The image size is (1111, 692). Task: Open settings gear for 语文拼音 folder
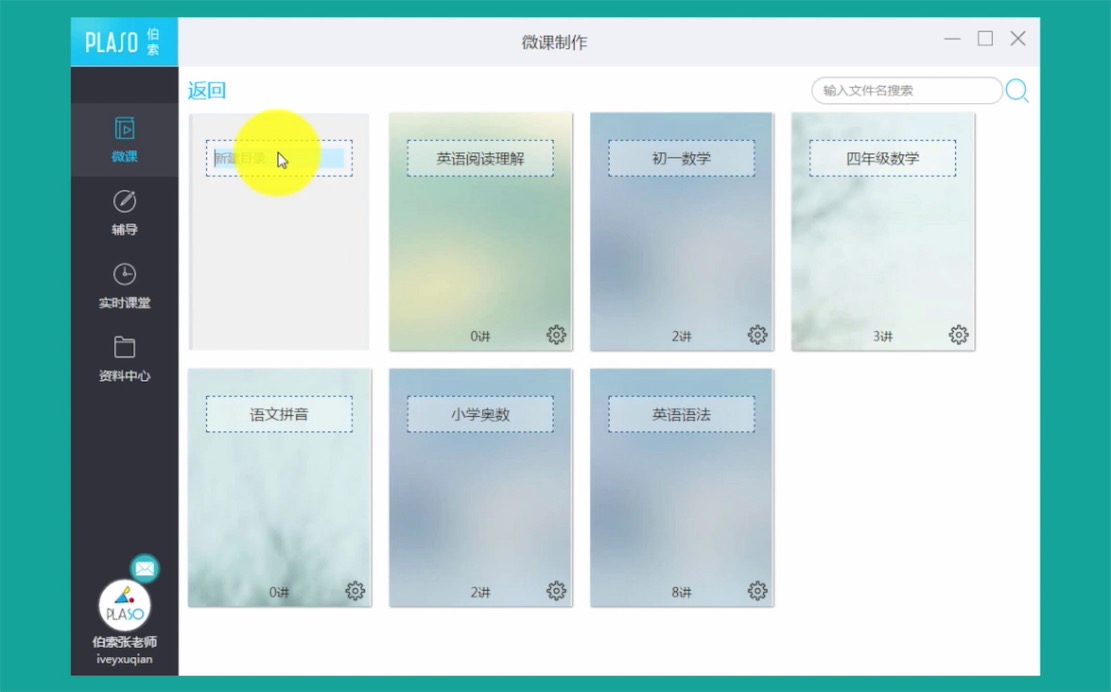[355, 591]
